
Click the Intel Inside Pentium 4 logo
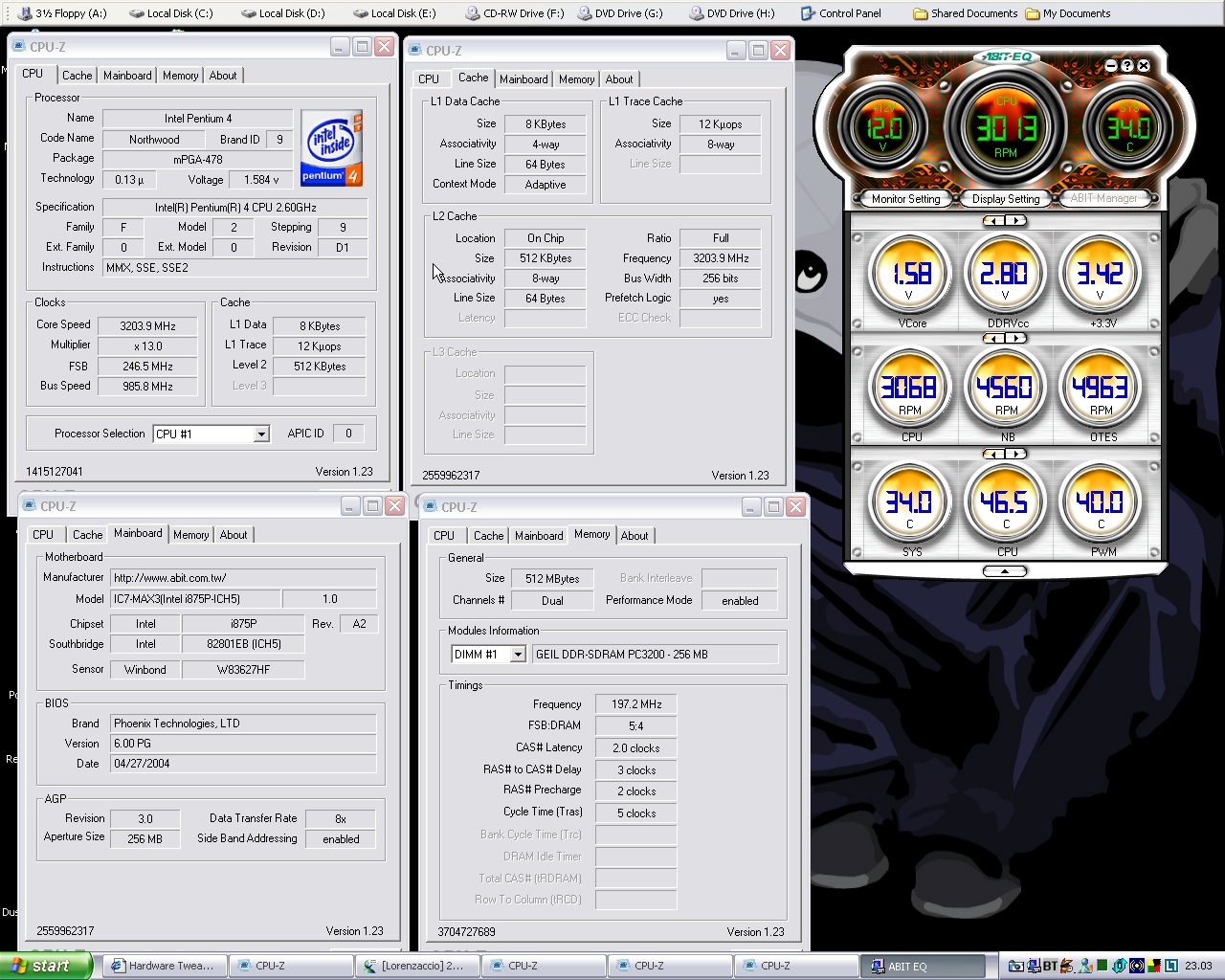coord(331,147)
